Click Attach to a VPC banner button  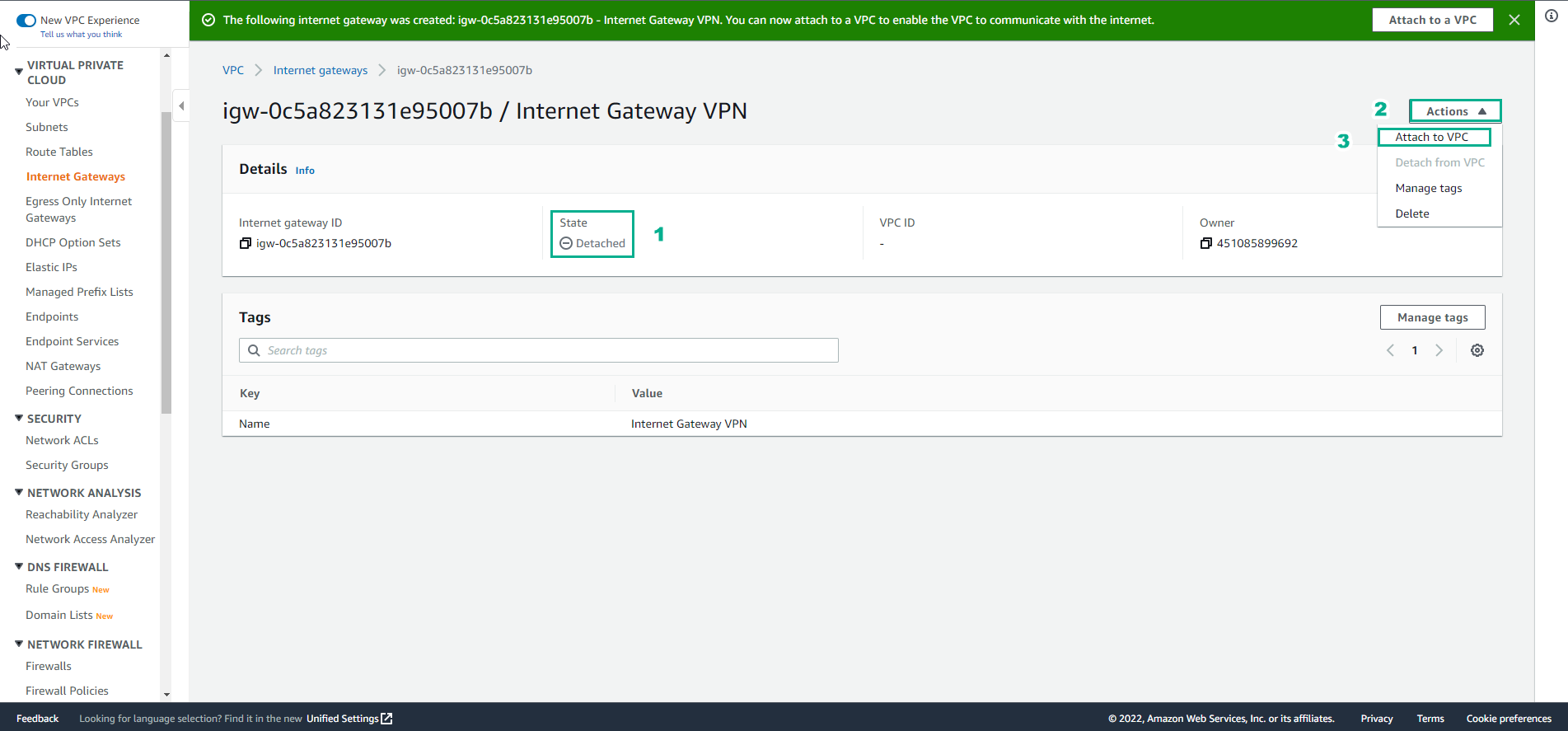pyautogui.click(x=1432, y=20)
